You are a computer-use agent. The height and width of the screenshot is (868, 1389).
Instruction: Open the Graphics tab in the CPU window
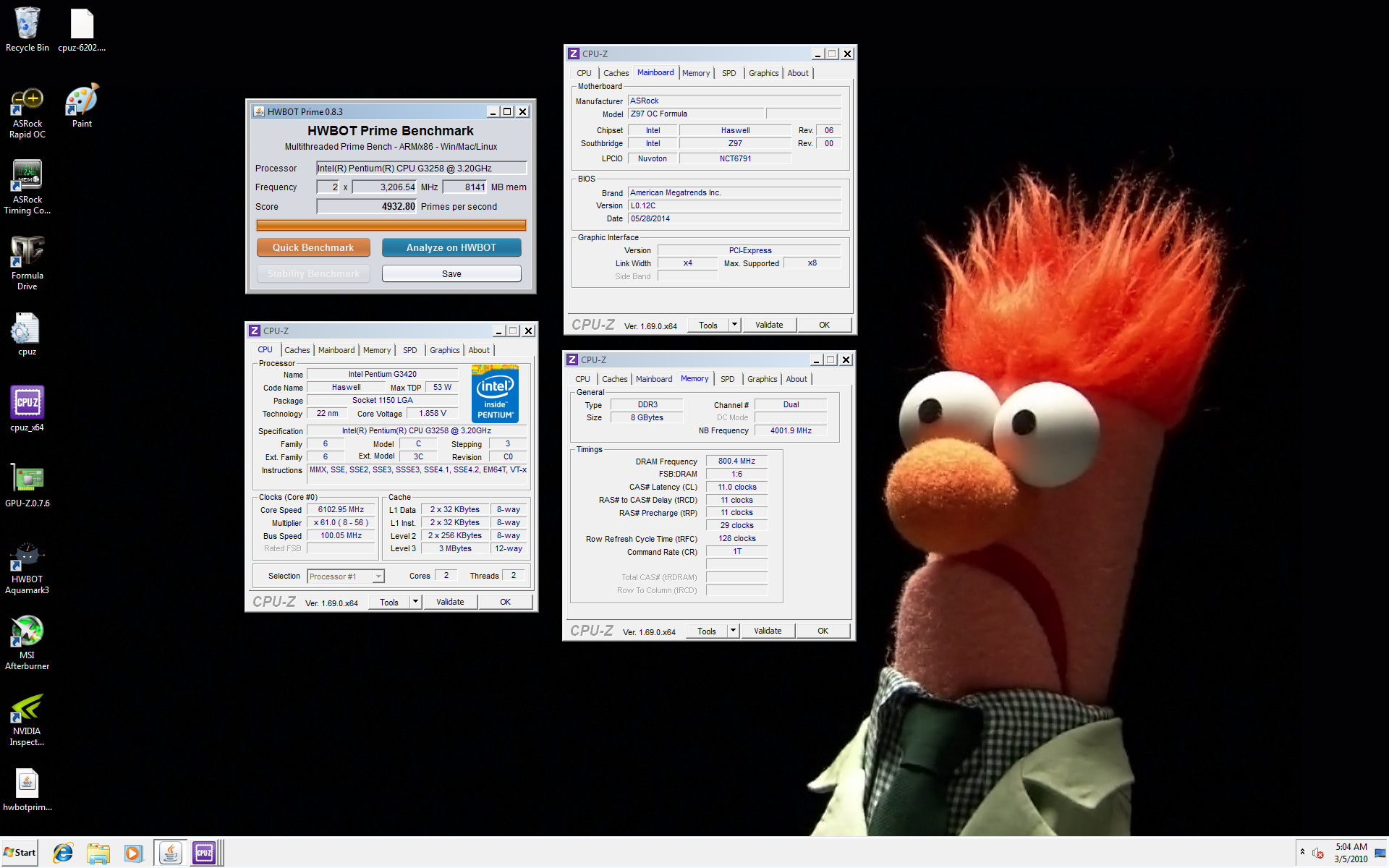444,350
